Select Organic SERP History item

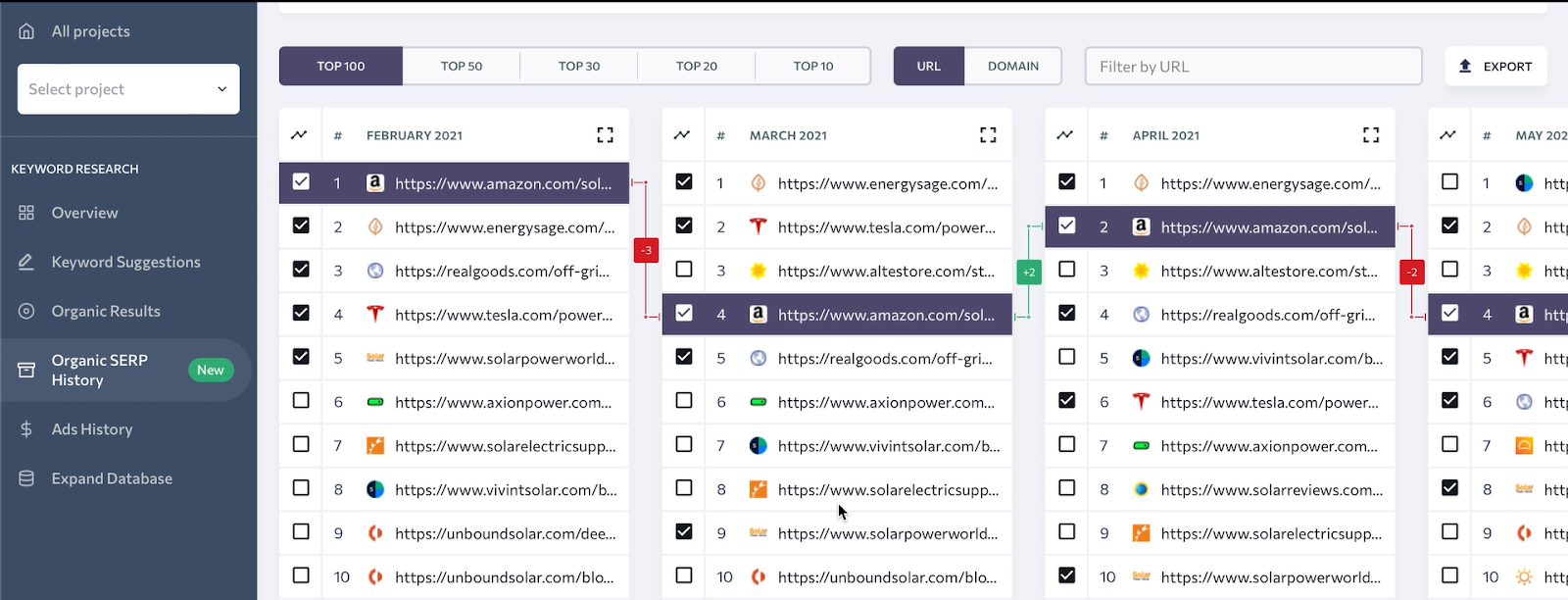point(125,370)
